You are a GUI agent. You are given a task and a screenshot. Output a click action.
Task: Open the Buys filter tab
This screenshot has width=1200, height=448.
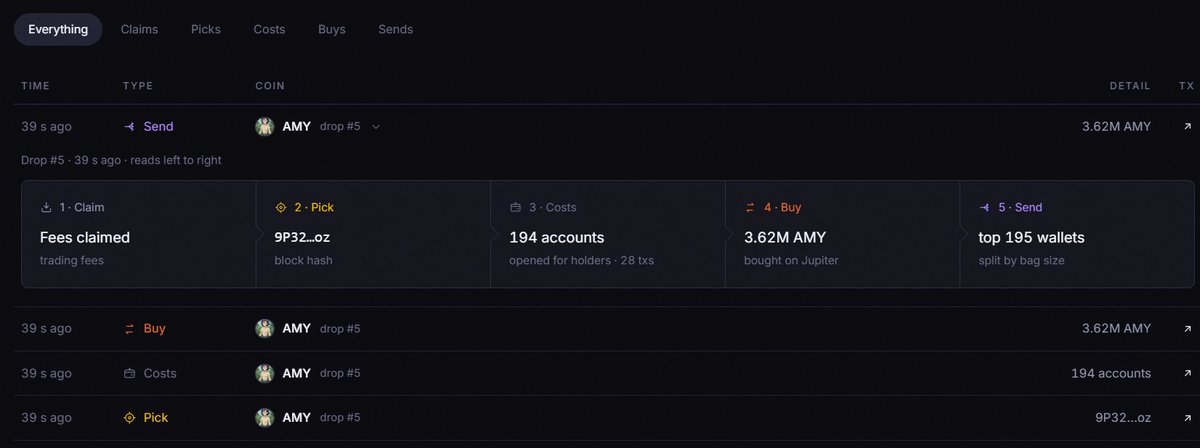point(332,29)
